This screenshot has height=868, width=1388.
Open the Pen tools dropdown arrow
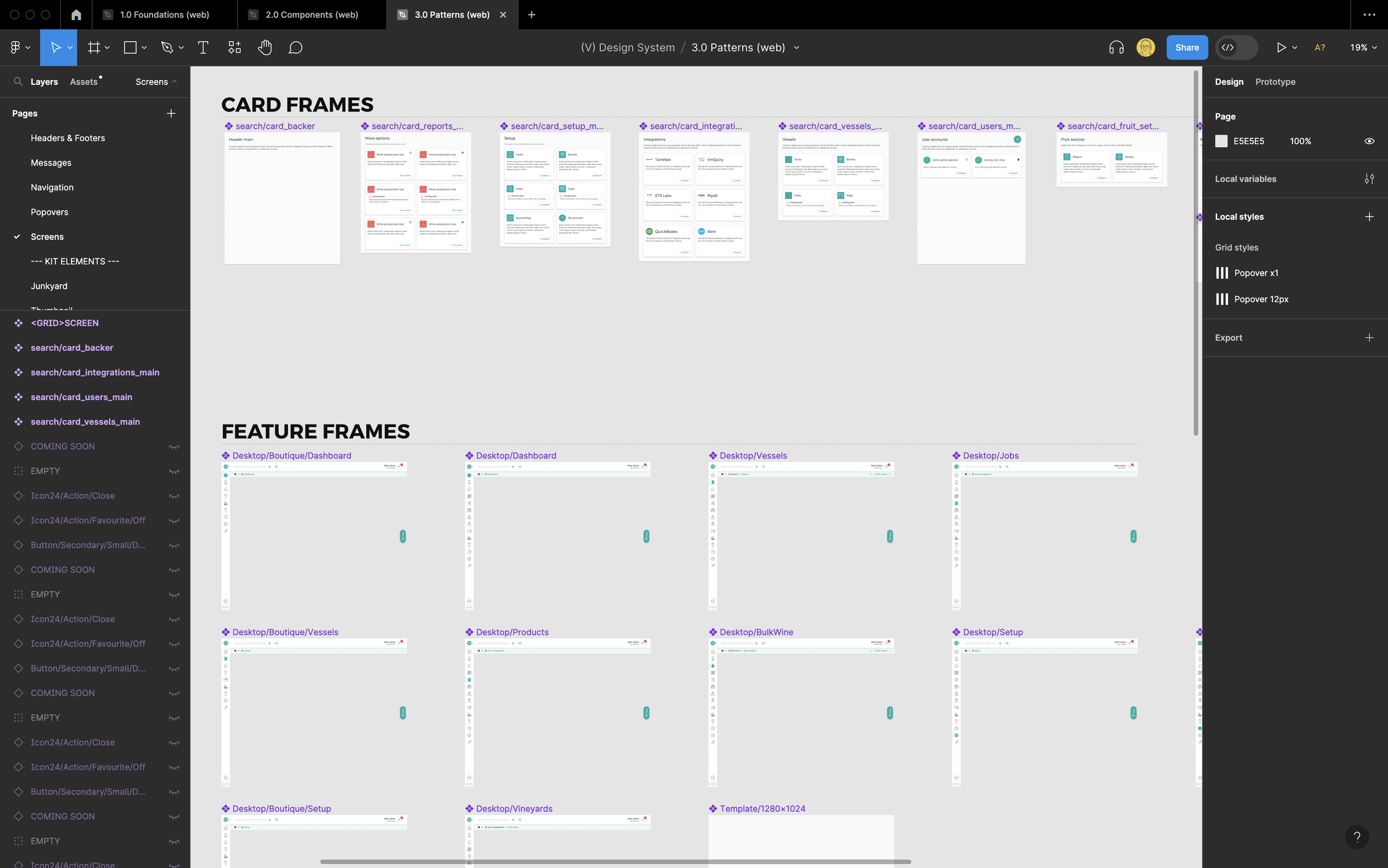[x=181, y=48]
